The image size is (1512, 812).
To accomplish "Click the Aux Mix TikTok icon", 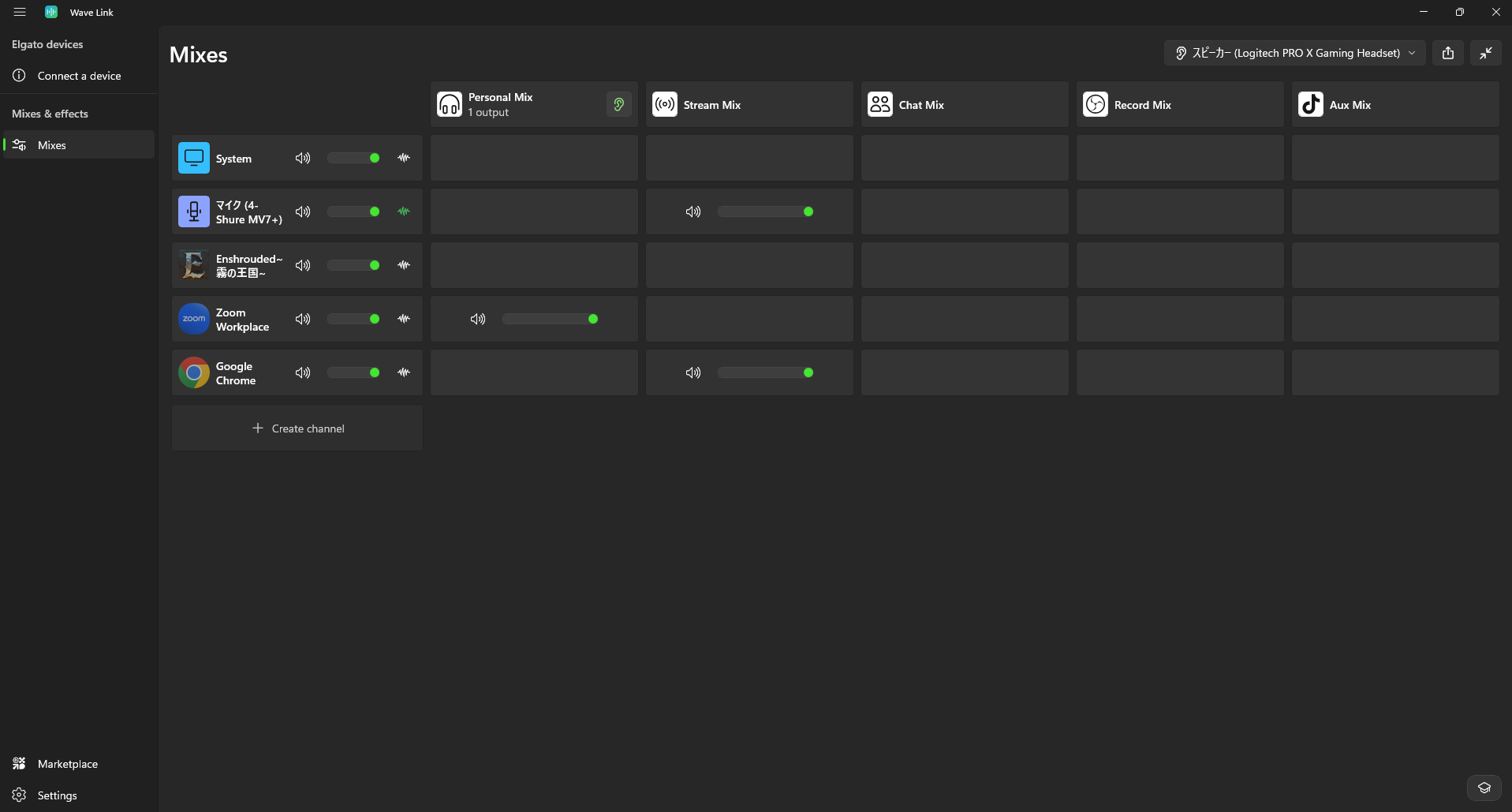I will pos(1311,104).
